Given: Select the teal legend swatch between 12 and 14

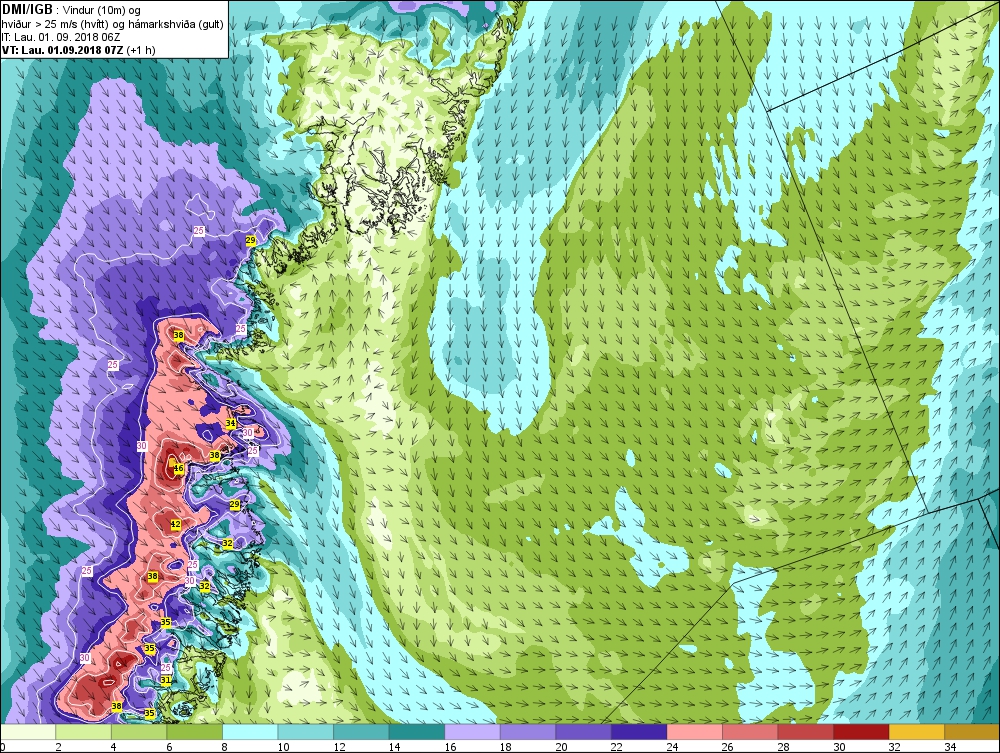Looking at the screenshot, I should coord(361,732).
